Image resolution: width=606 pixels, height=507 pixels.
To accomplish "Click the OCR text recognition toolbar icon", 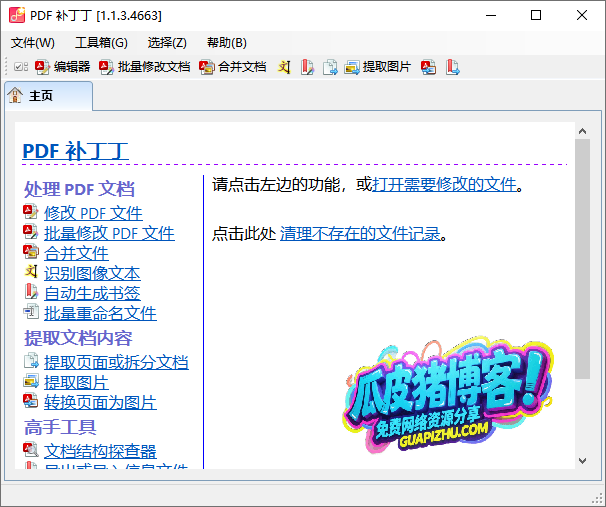I will tap(284, 67).
